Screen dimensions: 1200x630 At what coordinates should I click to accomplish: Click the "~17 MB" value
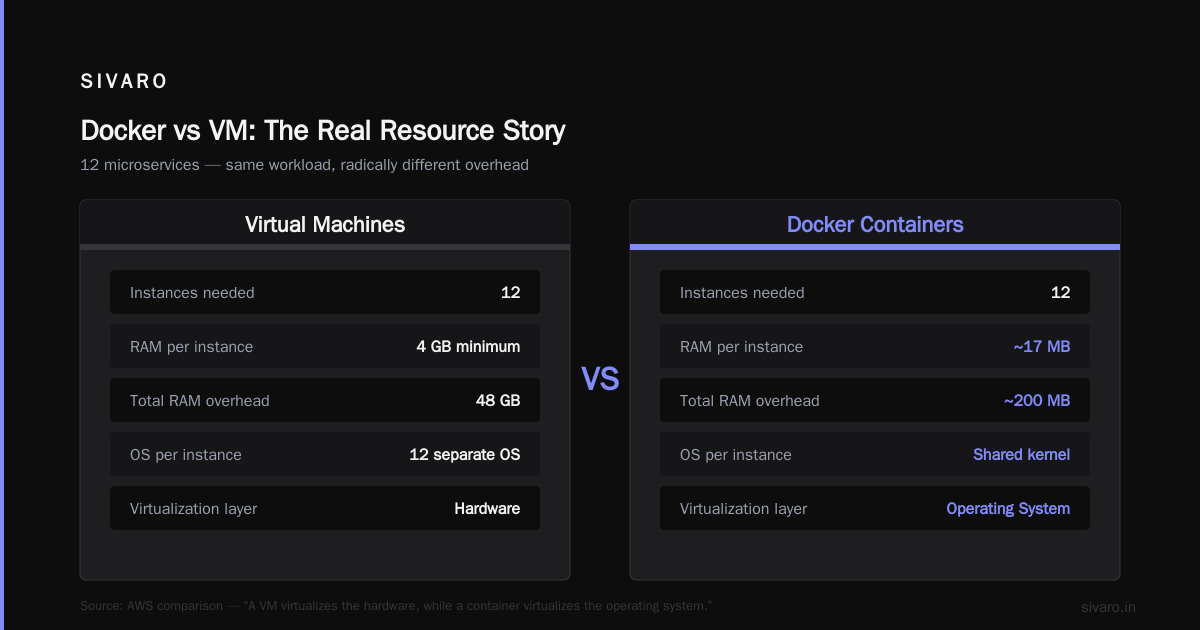pos(1041,347)
